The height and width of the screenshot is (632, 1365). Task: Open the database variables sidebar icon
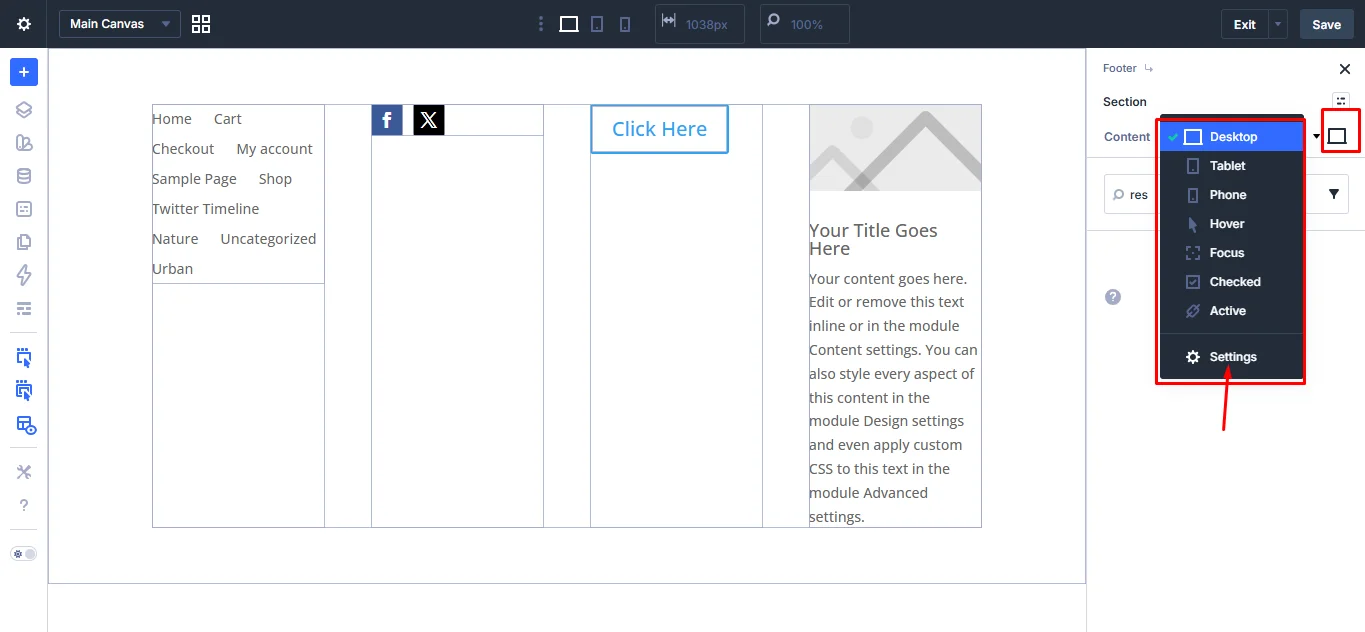point(24,176)
